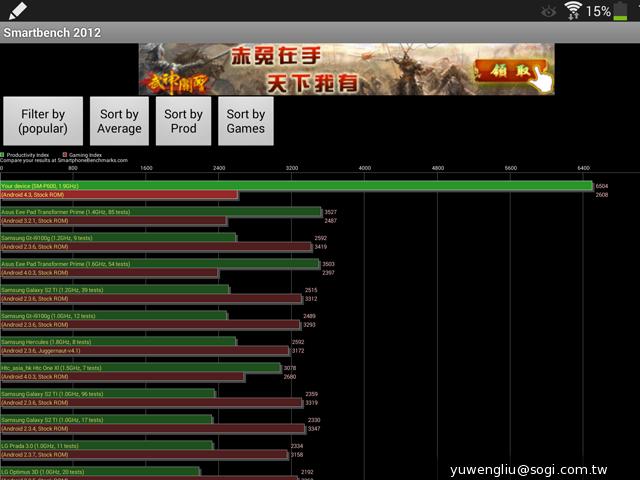Select the Htc_asia_hk Htc One Xl bar
The height and width of the screenshot is (480, 640).
point(140,368)
